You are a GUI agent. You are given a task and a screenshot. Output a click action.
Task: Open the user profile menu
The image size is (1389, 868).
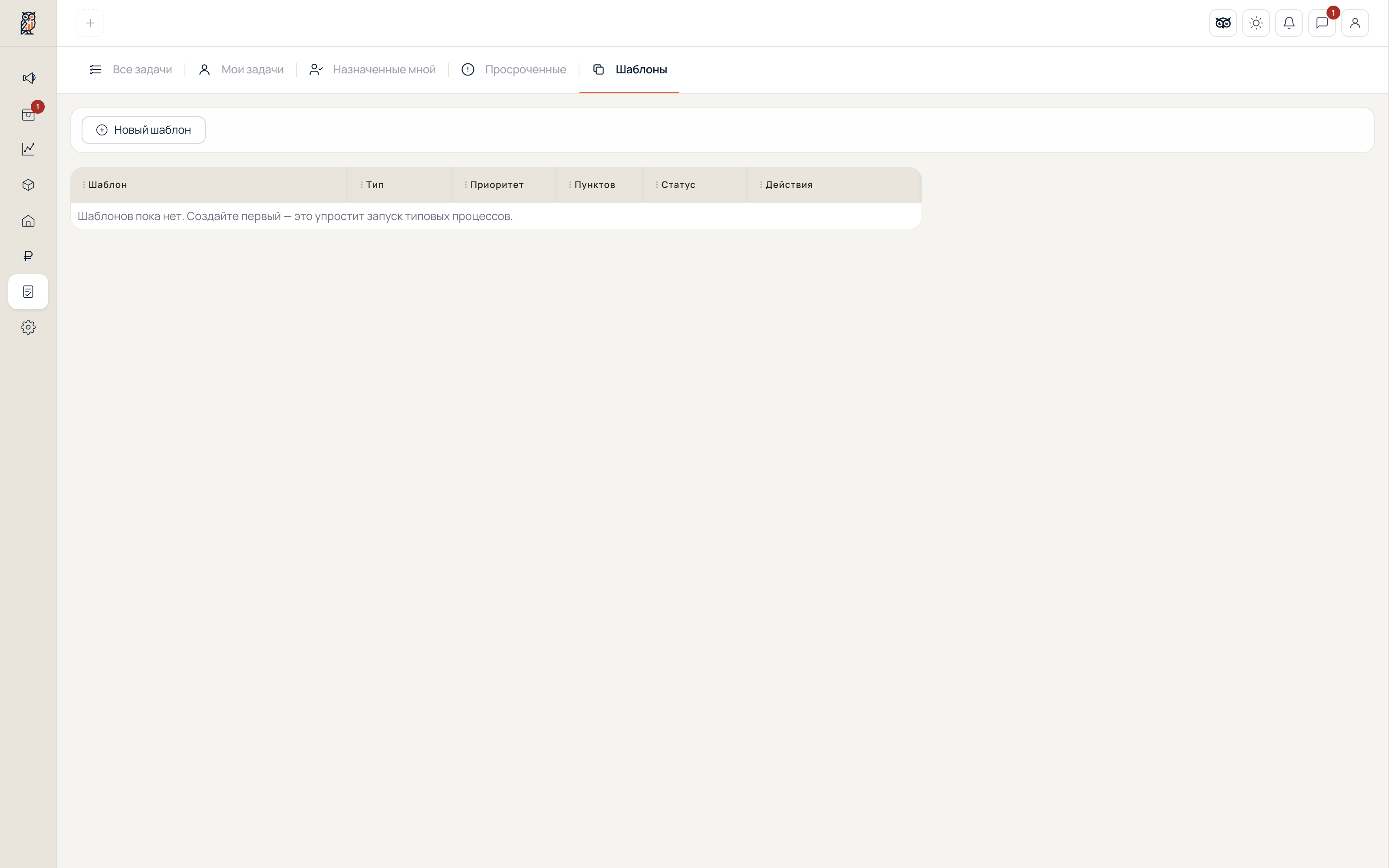(1355, 23)
